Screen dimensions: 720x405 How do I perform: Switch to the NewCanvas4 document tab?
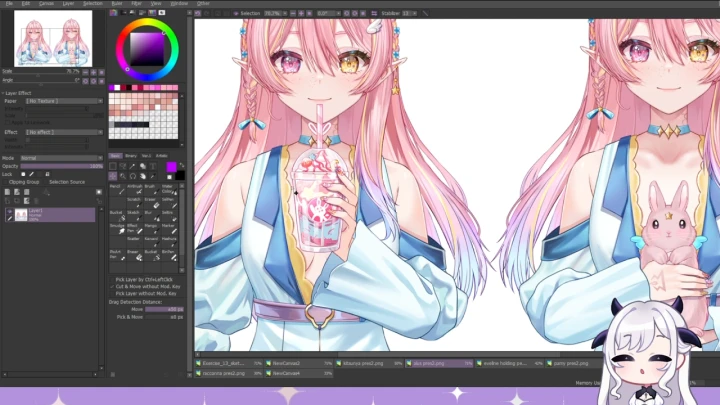[x=298, y=373]
